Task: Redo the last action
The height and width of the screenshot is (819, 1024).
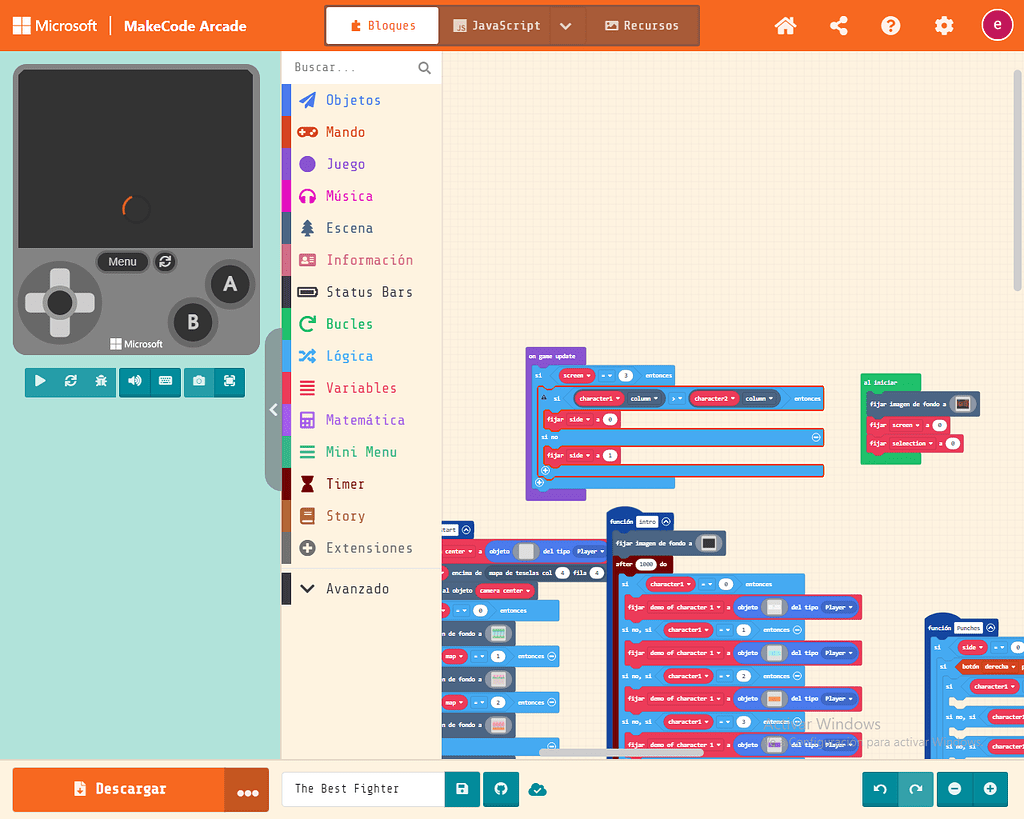Action: (x=916, y=789)
